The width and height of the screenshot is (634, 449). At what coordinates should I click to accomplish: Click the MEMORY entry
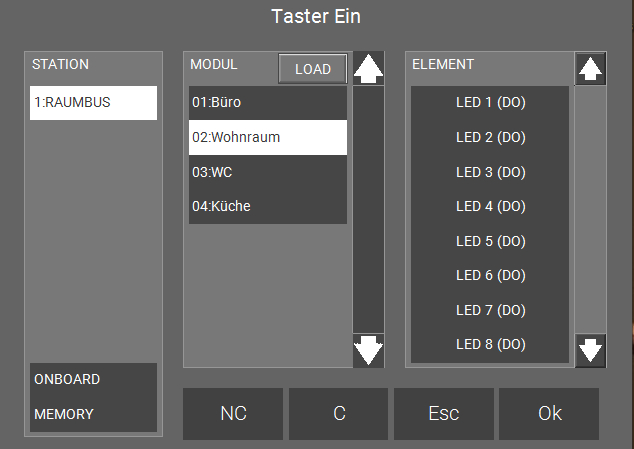point(93,414)
